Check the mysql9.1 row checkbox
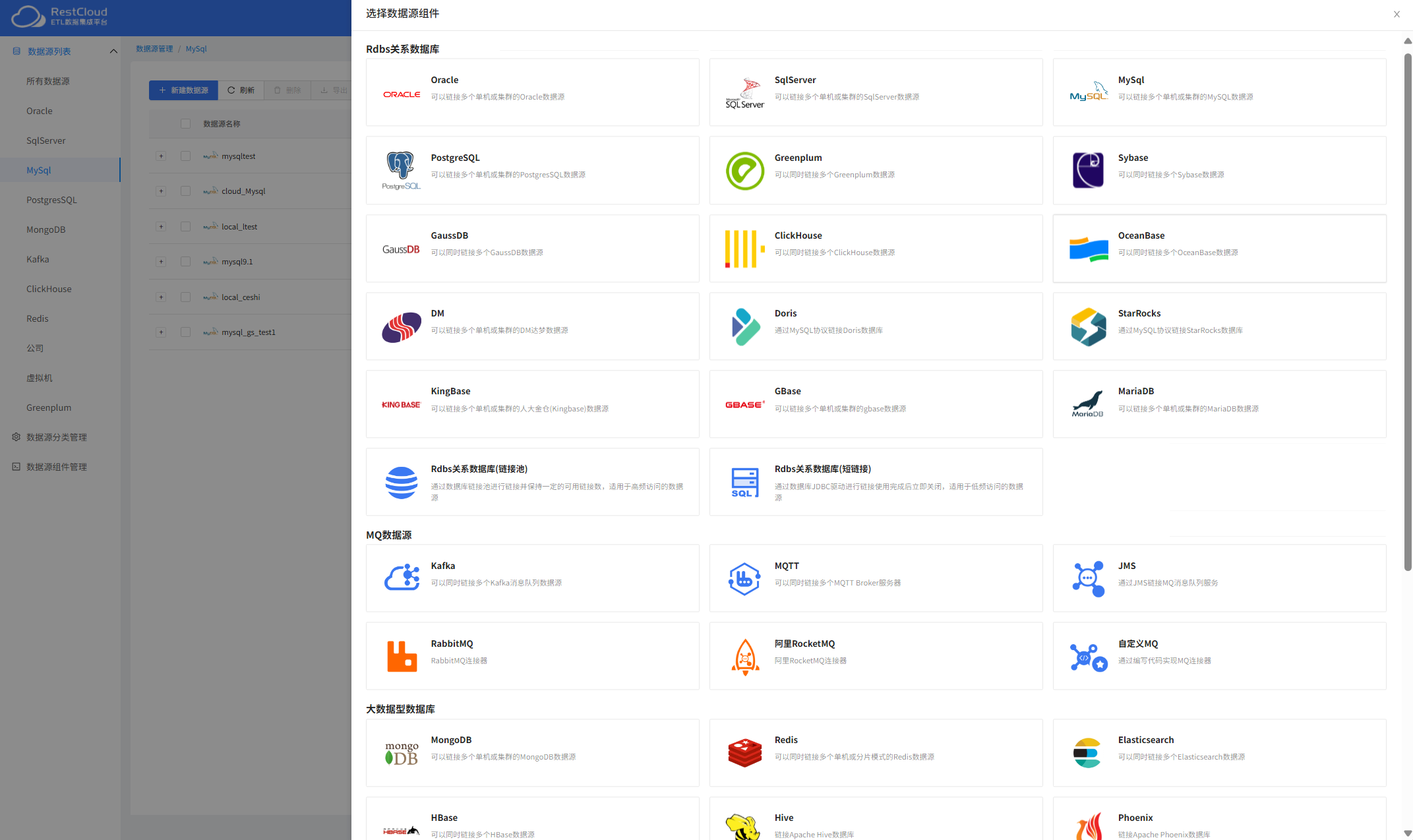The image size is (1413, 840). (x=185, y=262)
